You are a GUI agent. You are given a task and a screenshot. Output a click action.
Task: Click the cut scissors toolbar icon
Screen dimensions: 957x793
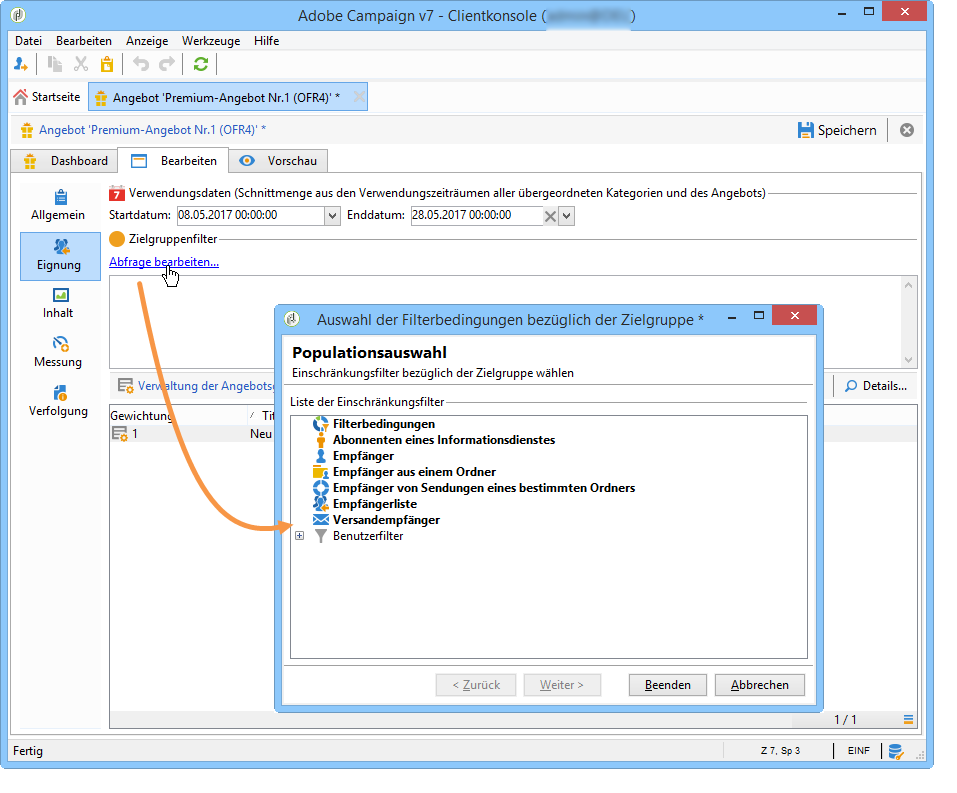81,64
